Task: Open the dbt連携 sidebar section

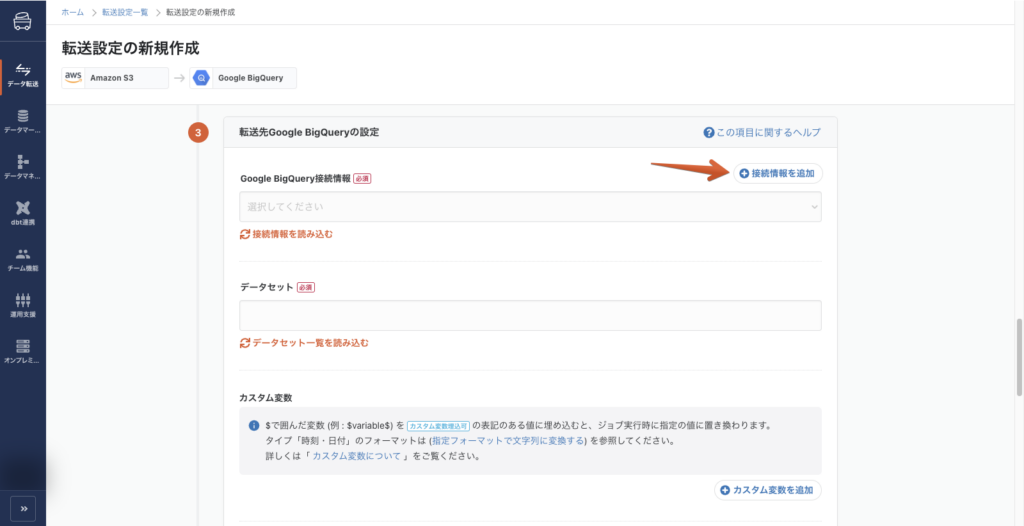Action: [22, 213]
